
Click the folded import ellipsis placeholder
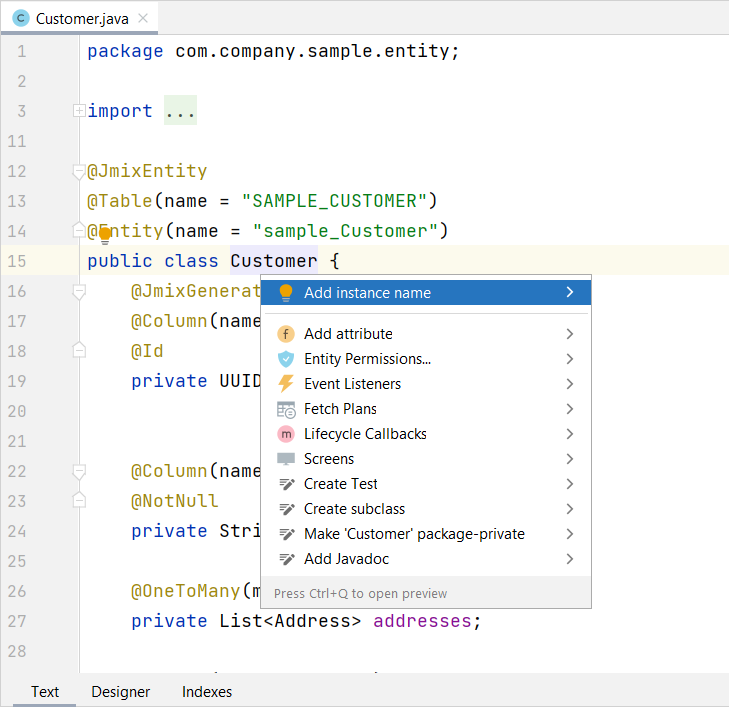pyautogui.click(x=180, y=111)
